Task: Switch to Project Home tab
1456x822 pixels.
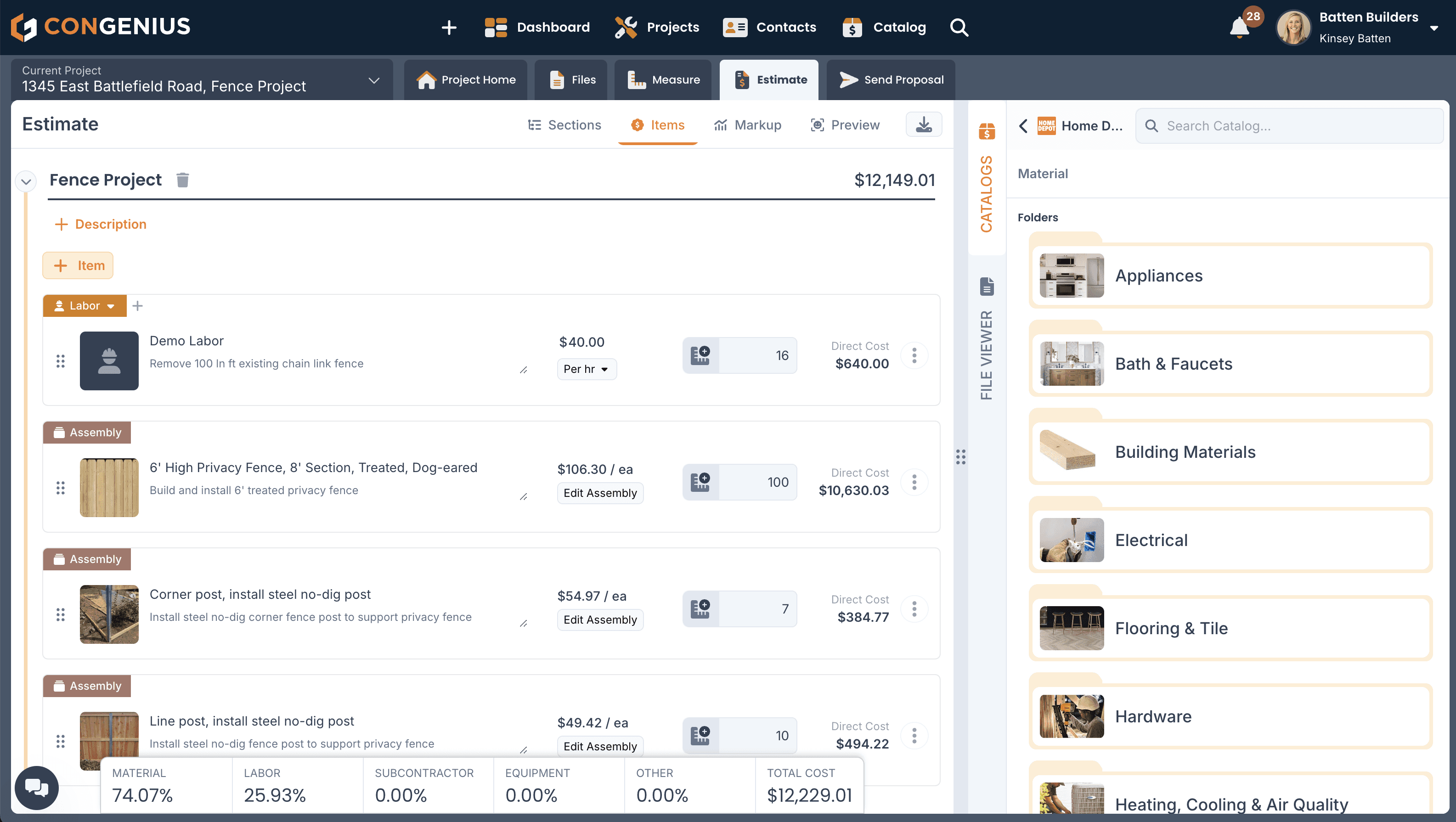Action: pos(466,79)
